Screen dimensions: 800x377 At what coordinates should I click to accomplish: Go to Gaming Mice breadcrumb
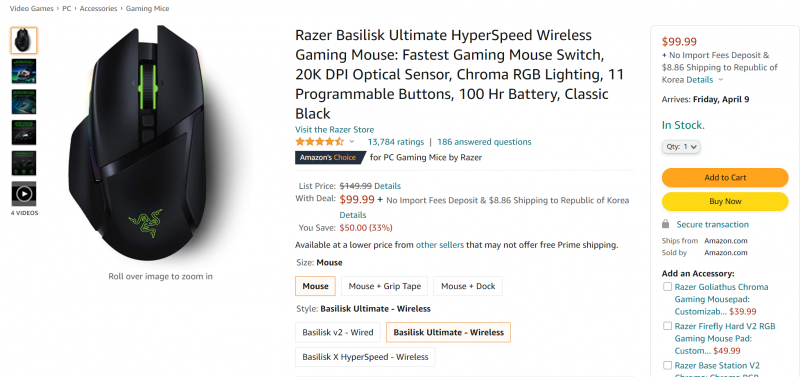point(147,9)
